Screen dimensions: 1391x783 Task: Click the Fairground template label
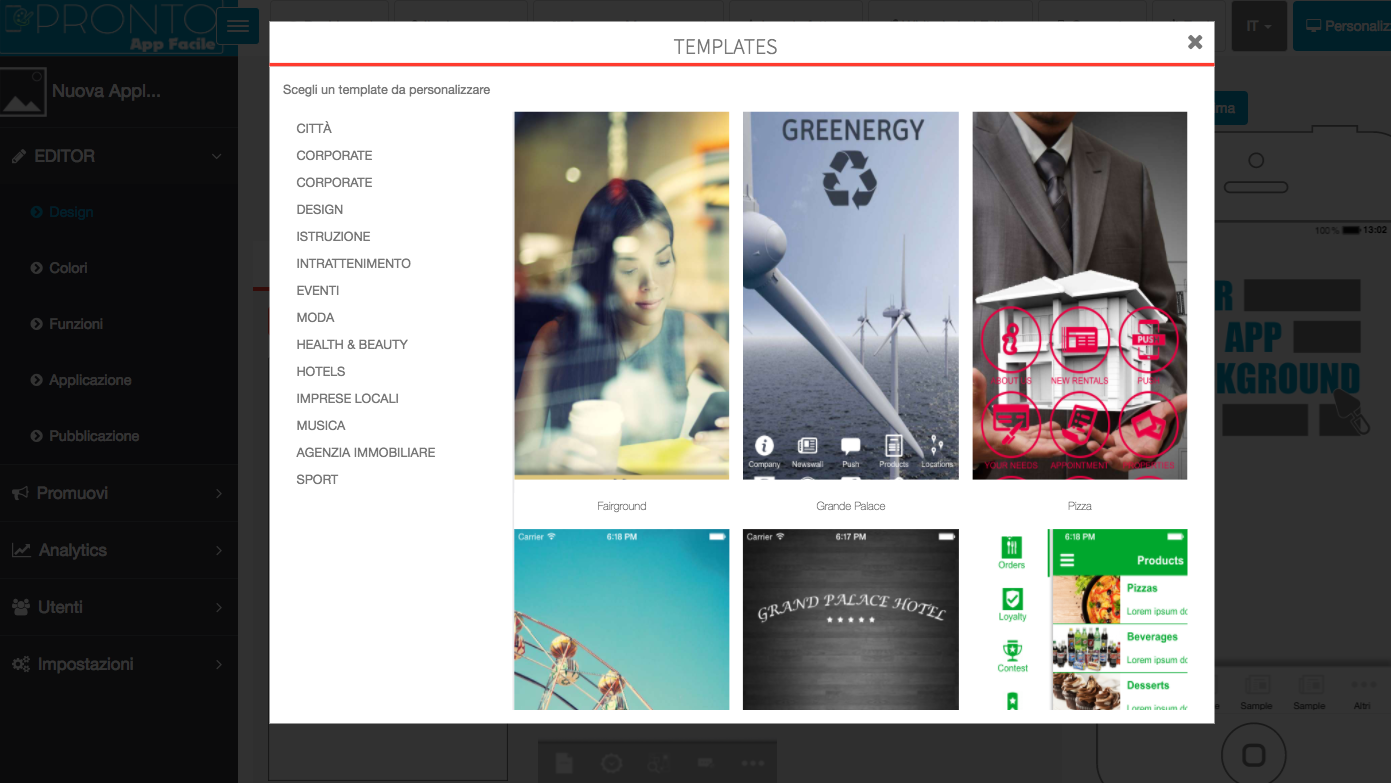pos(622,506)
